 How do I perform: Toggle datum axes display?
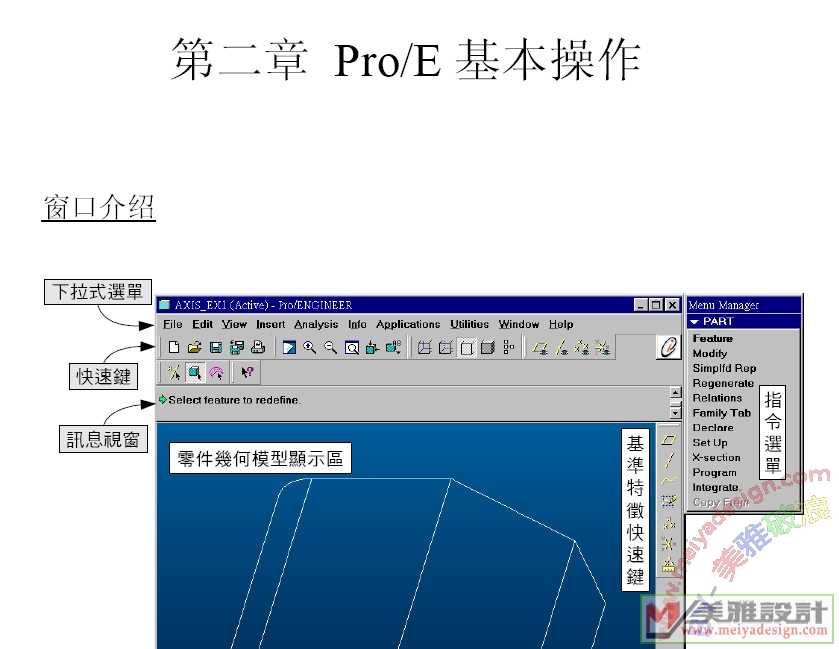click(x=561, y=348)
